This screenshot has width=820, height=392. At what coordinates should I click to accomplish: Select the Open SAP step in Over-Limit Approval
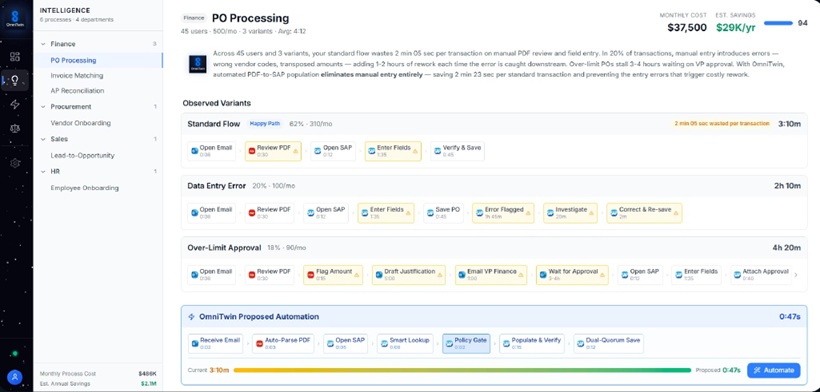click(641, 275)
